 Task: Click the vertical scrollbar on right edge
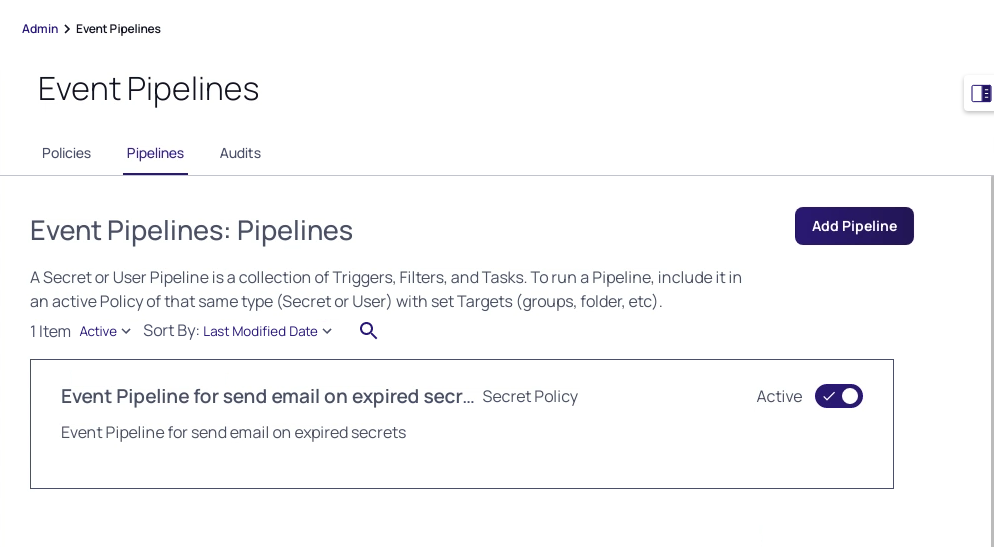point(992,361)
